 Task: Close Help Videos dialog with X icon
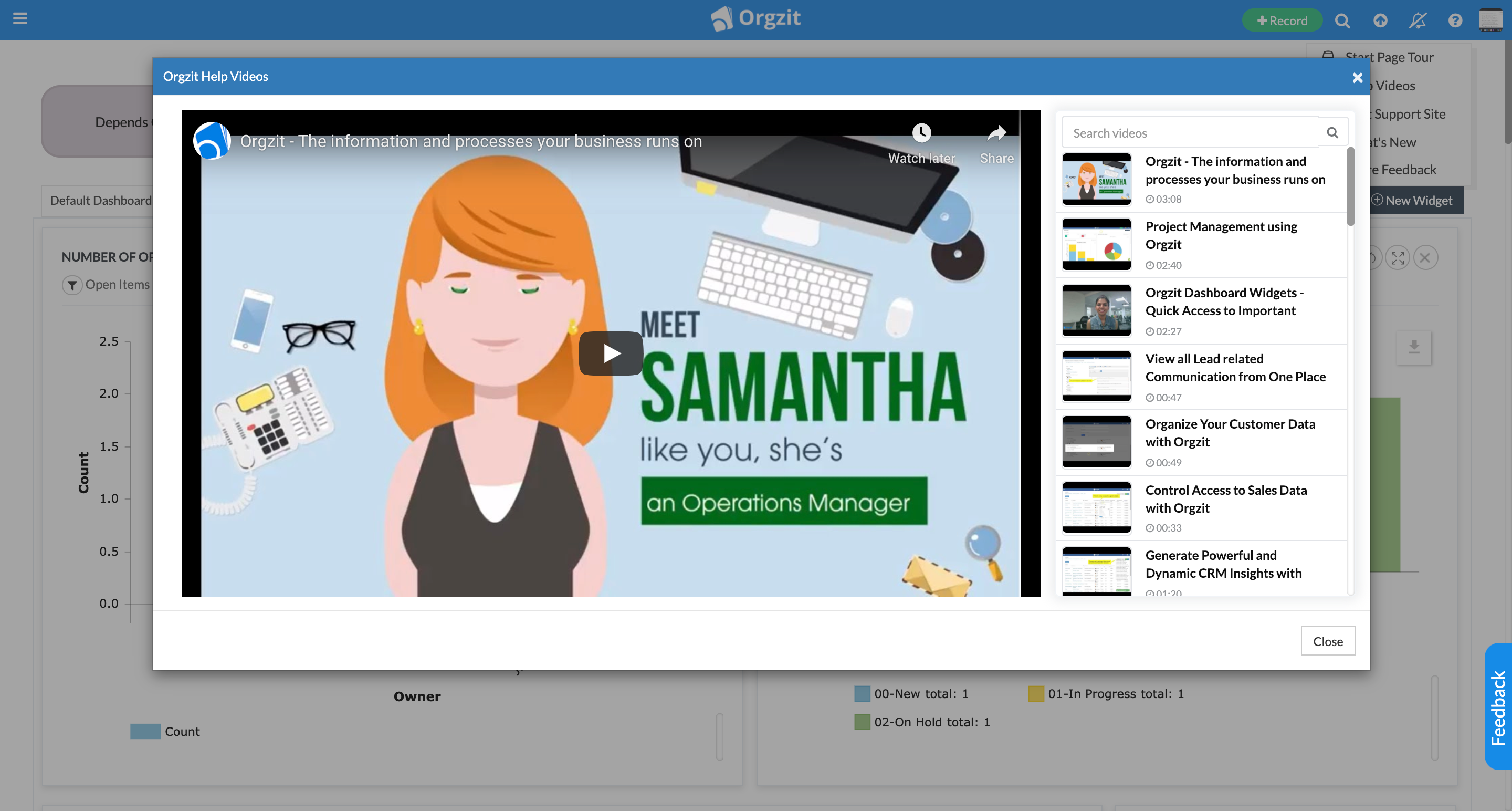(1357, 78)
